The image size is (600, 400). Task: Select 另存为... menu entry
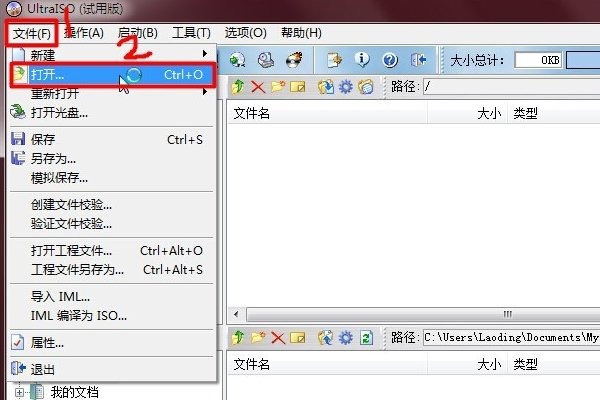click(x=112, y=158)
